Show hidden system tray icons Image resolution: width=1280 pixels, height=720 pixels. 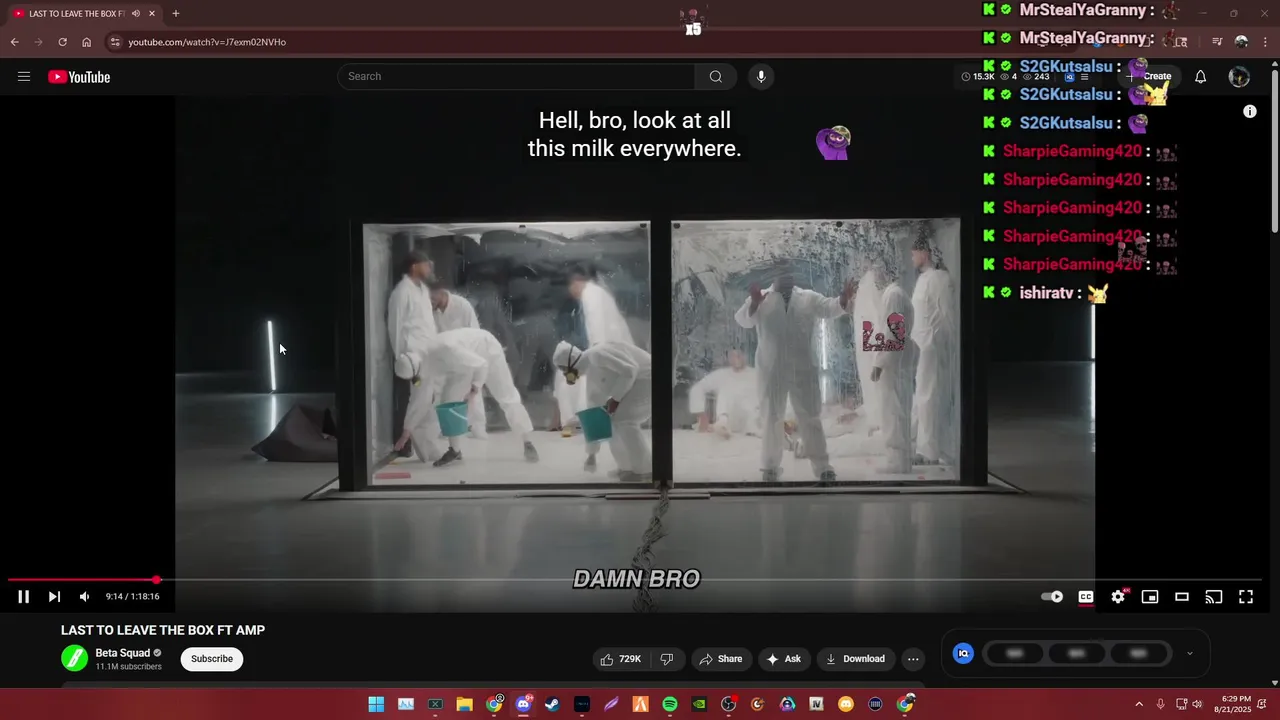click(x=1139, y=704)
